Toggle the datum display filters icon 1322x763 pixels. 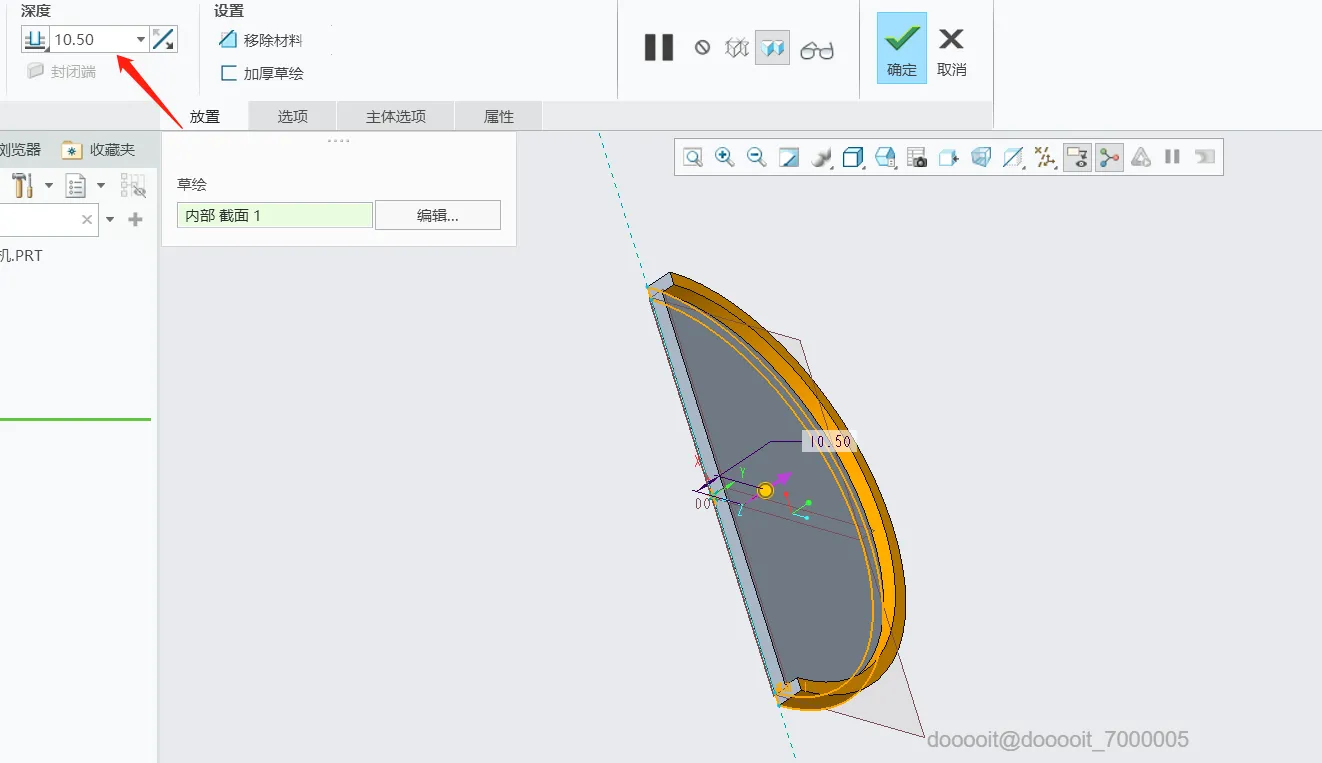pos(1045,157)
